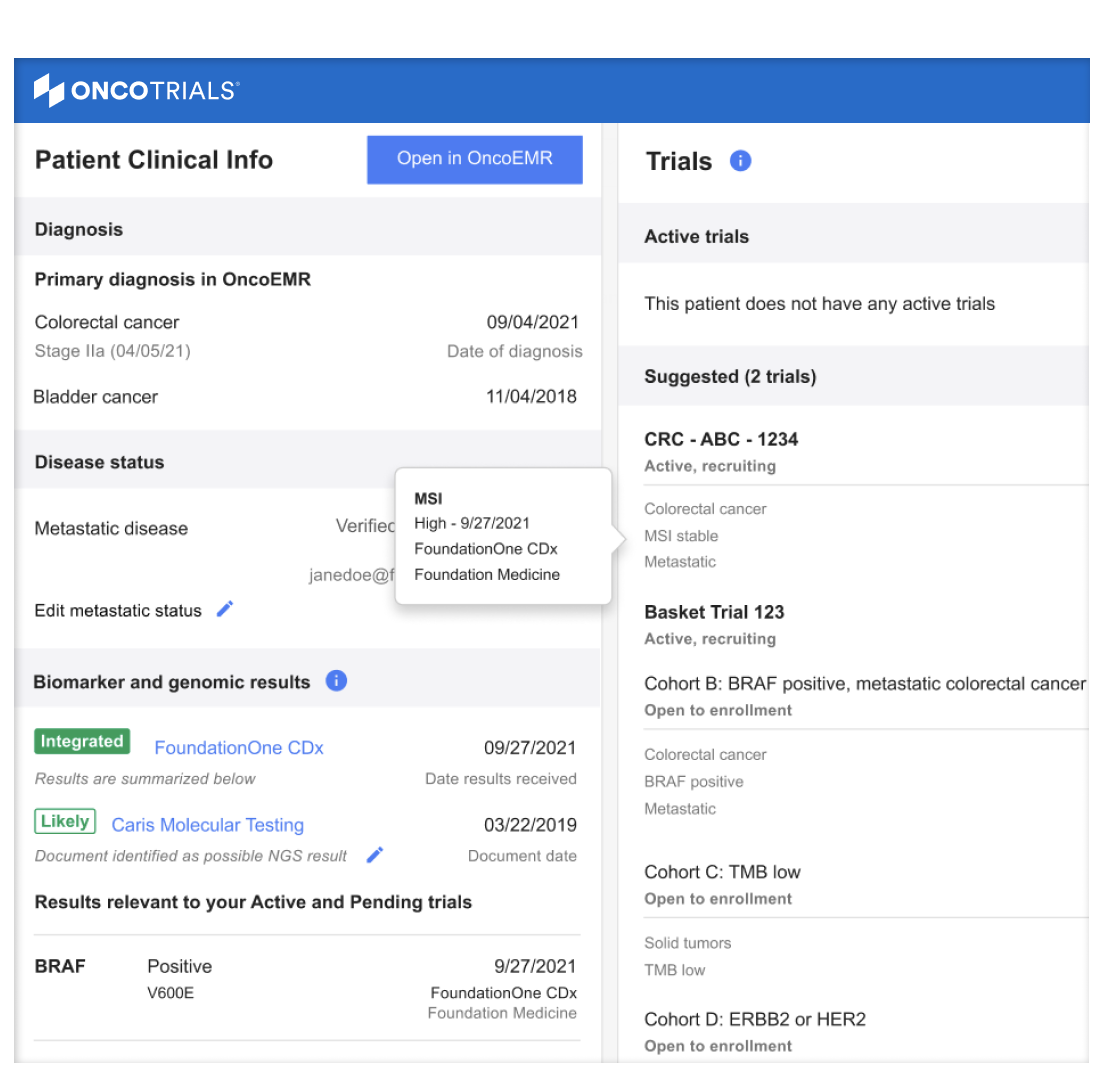This screenshot has width=1103, height=1077.
Task: Open the Caris Molecular Testing document
Action: click(207, 824)
